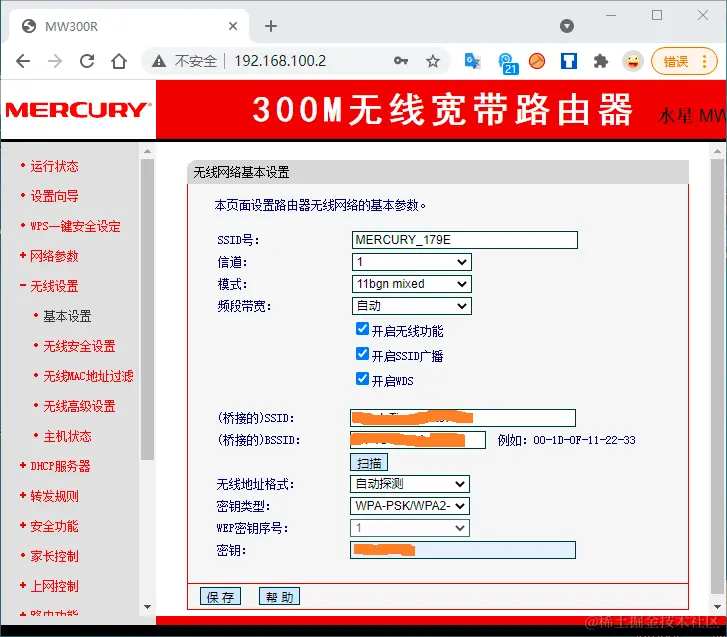The height and width of the screenshot is (637, 727).
Task: Close the MW300R tab
Action: click(x=233, y=26)
